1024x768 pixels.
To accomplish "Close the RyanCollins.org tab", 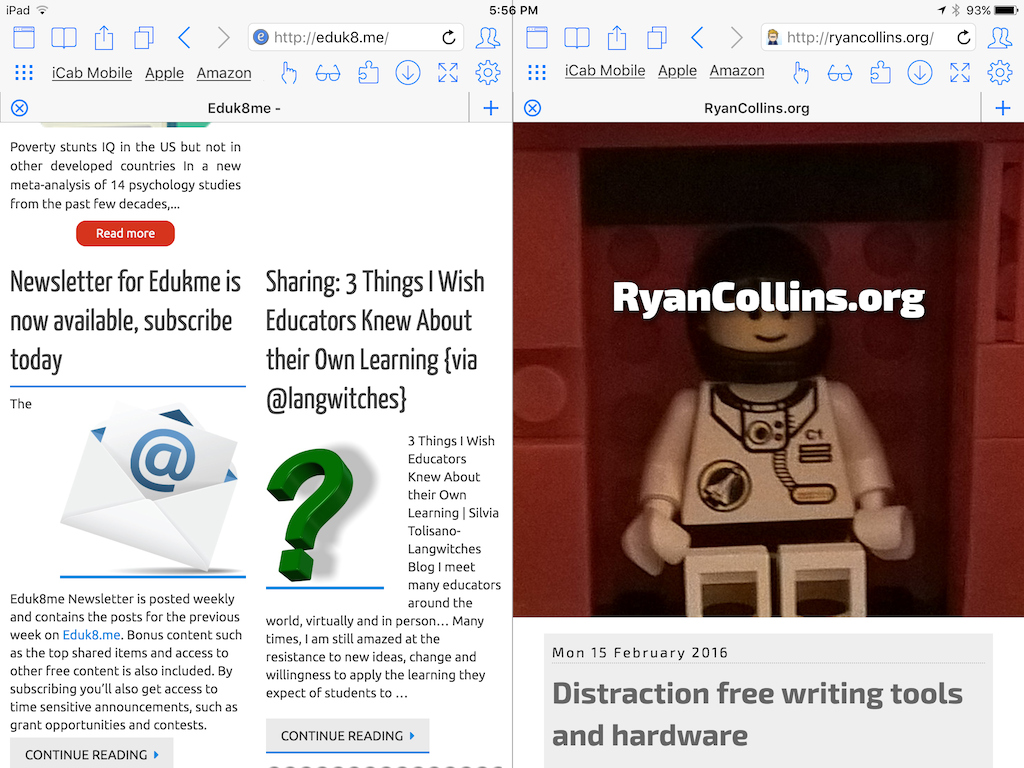I will (533, 108).
